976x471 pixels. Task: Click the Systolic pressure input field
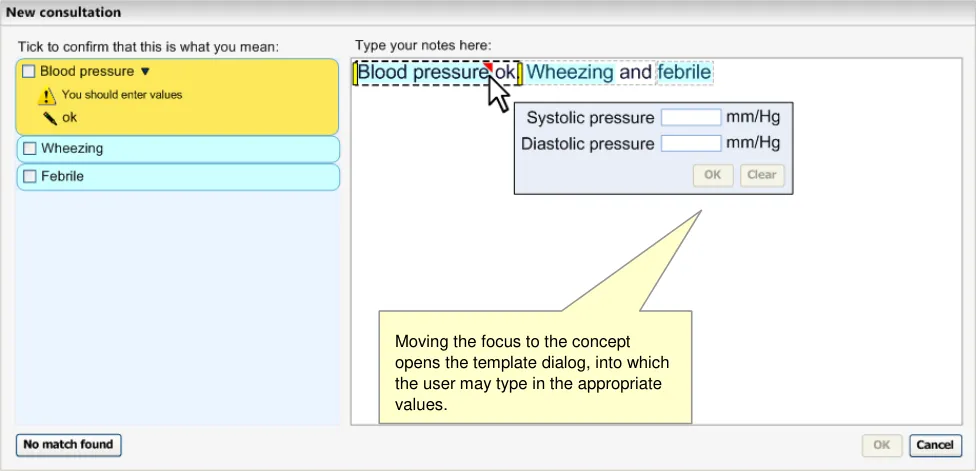pos(690,118)
